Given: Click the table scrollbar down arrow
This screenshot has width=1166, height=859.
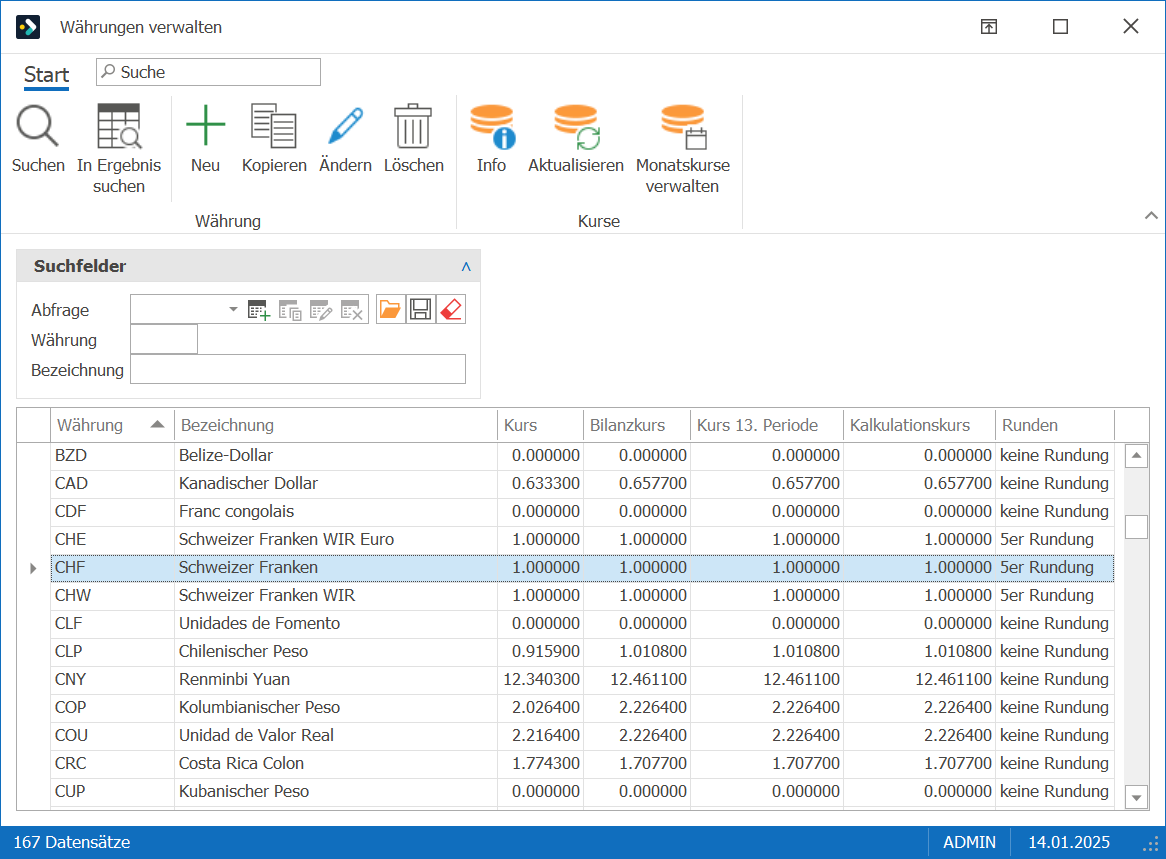Looking at the screenshot, I should point(1136,798).
